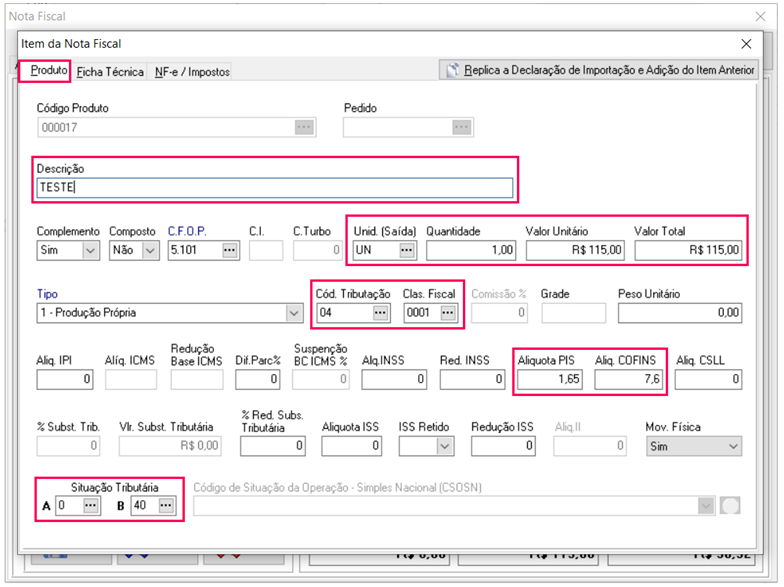
Task: Open the Clas. Fiscal lookup button
Action: pyautogui.click(x=449, y=313)
